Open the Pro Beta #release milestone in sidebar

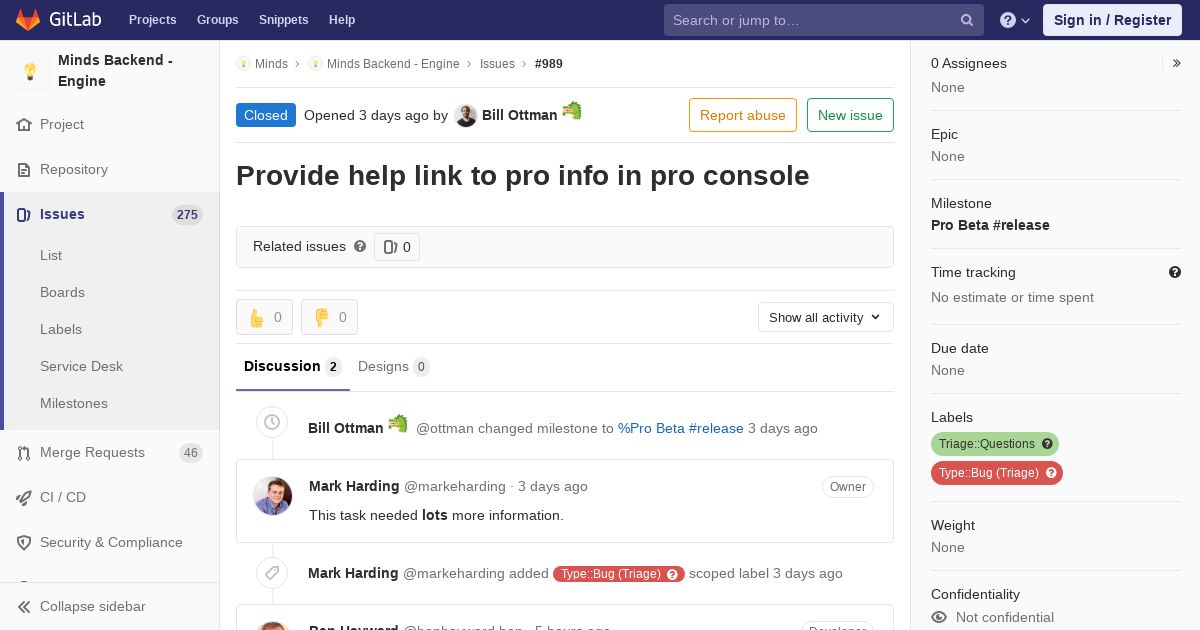(x=990, y=225)
